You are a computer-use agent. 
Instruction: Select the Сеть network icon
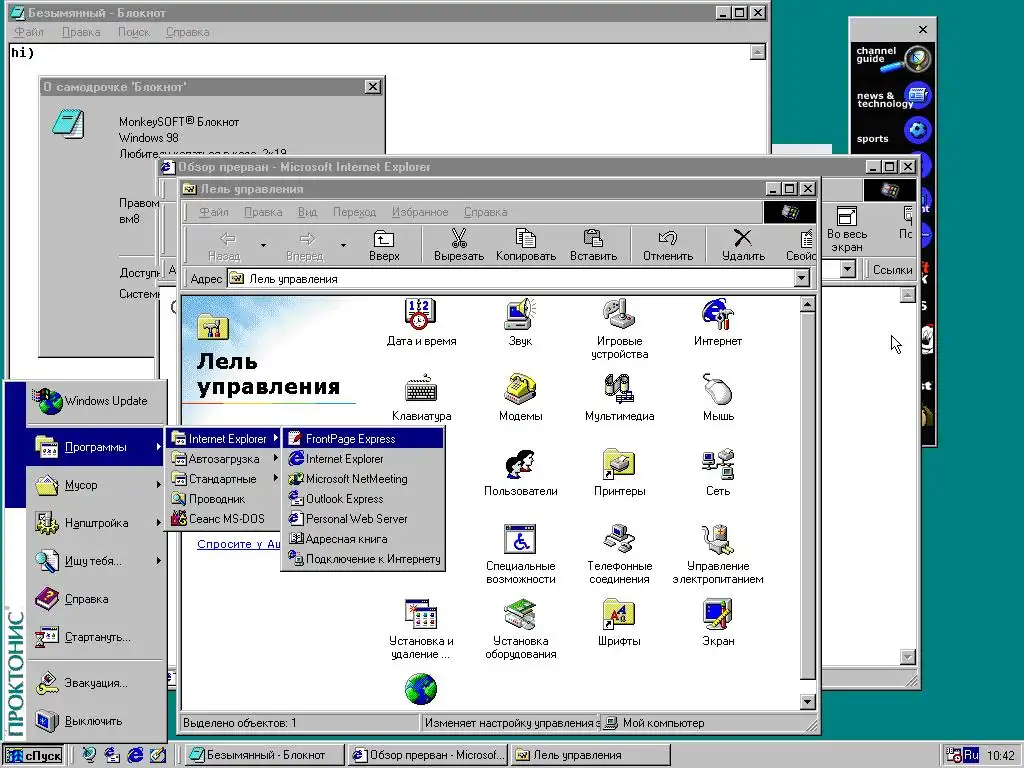pos(718,472)
